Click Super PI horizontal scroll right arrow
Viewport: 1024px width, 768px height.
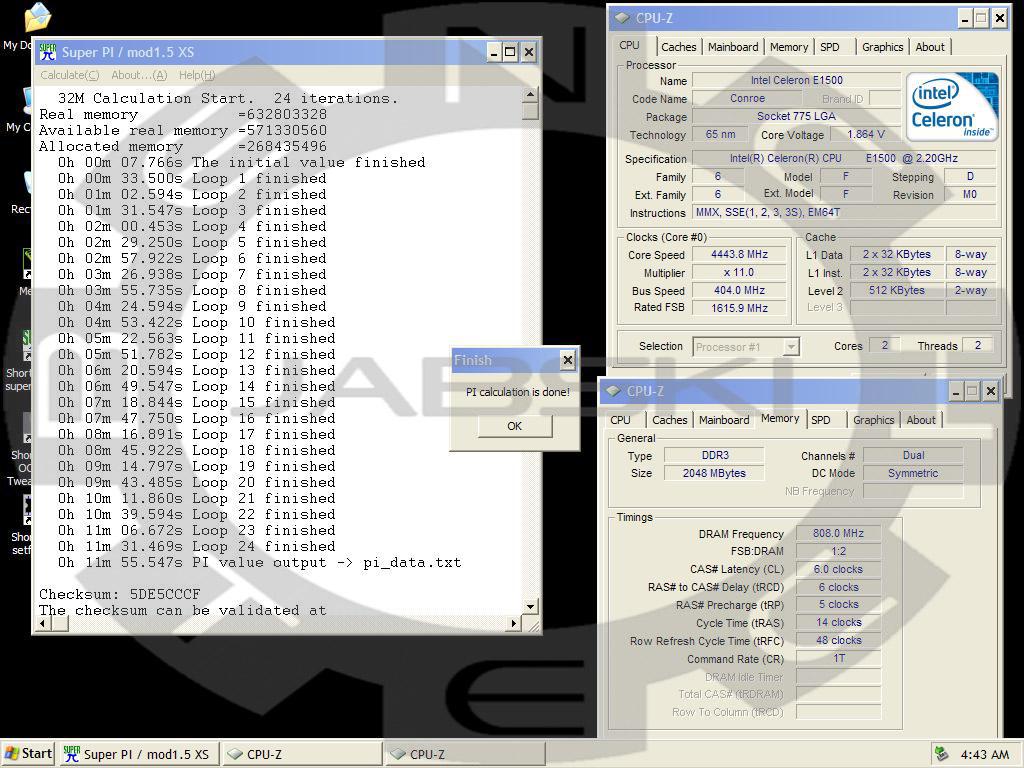click(x=514, y=624)
